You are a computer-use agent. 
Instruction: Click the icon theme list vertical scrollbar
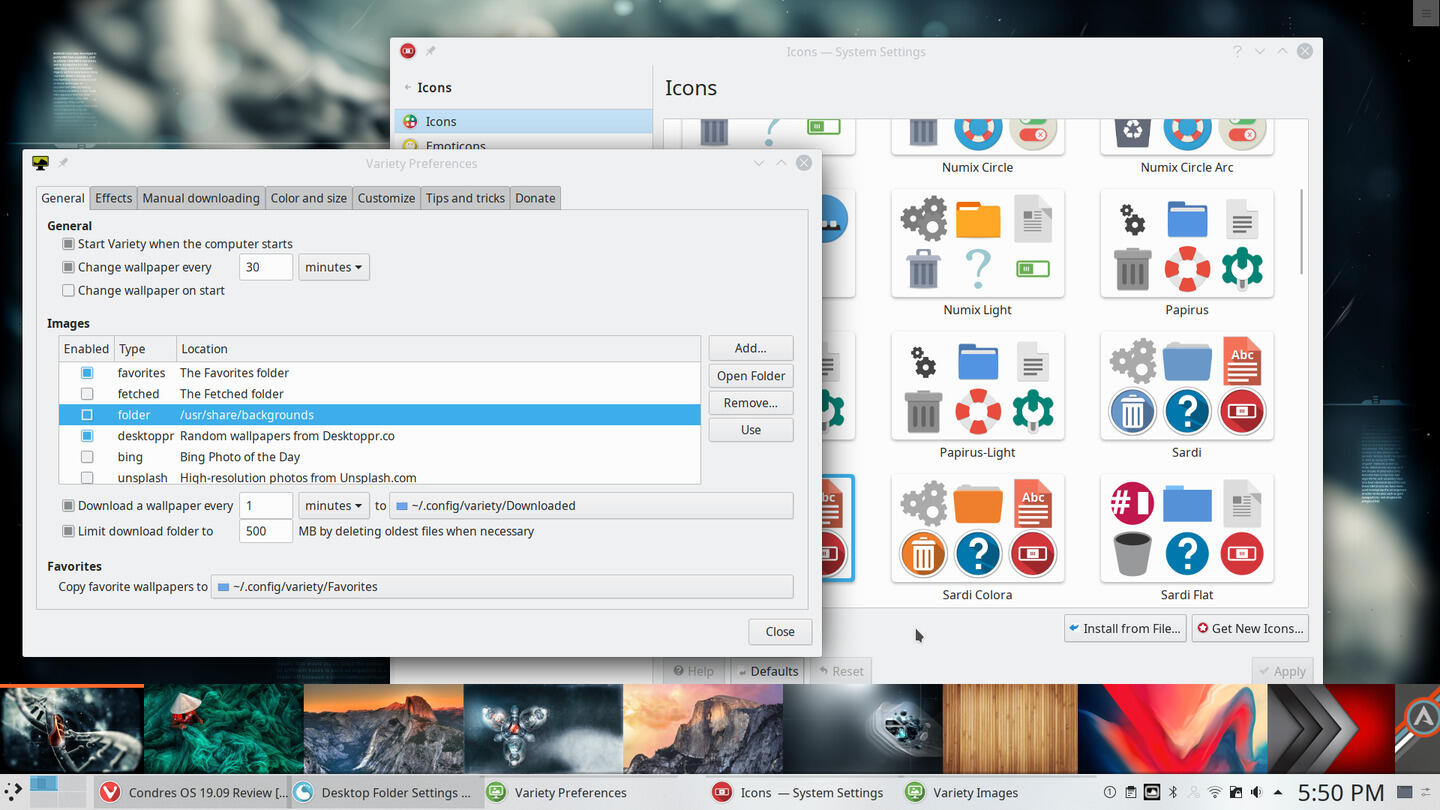point(1302,231)
